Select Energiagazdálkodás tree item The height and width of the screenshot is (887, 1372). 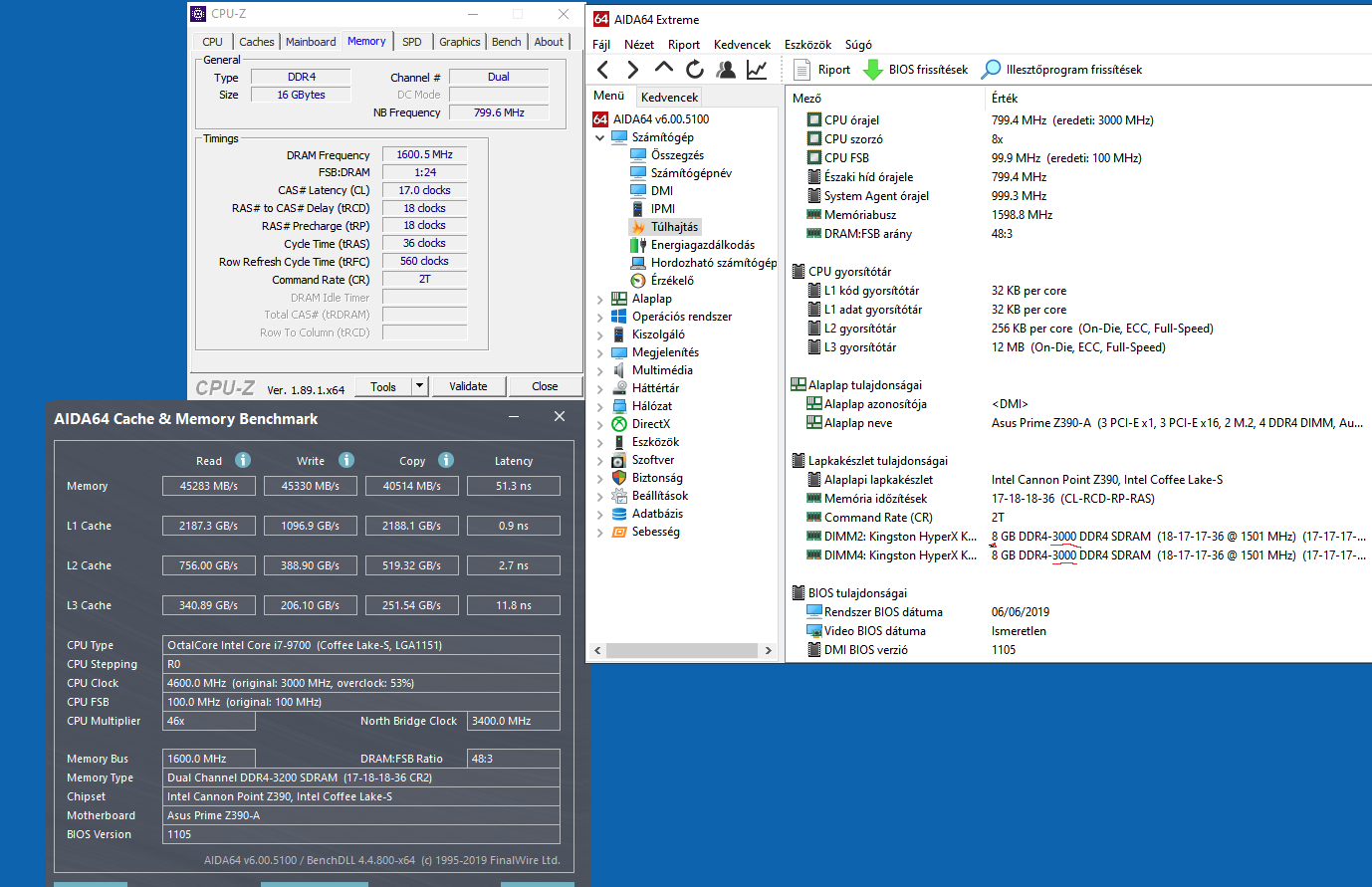[x=703, y=245]
